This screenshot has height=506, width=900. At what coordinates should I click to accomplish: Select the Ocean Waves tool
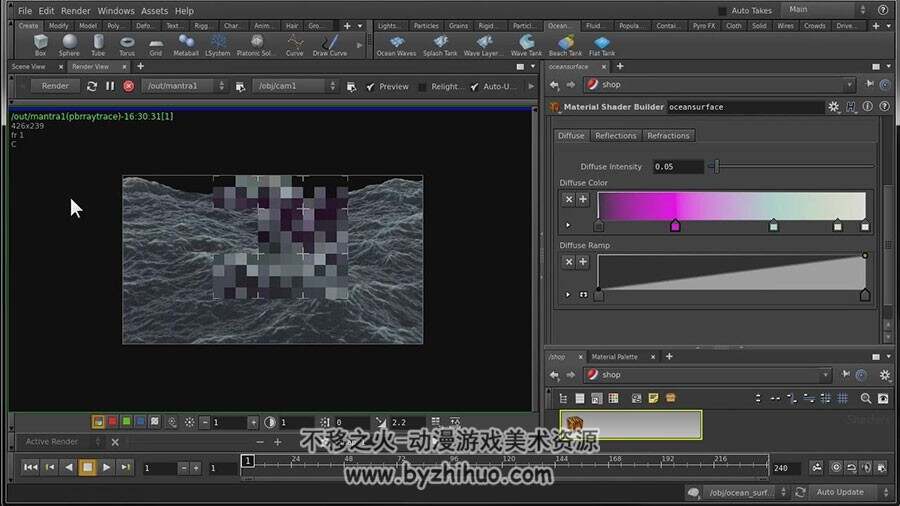[x=396, y=45]
